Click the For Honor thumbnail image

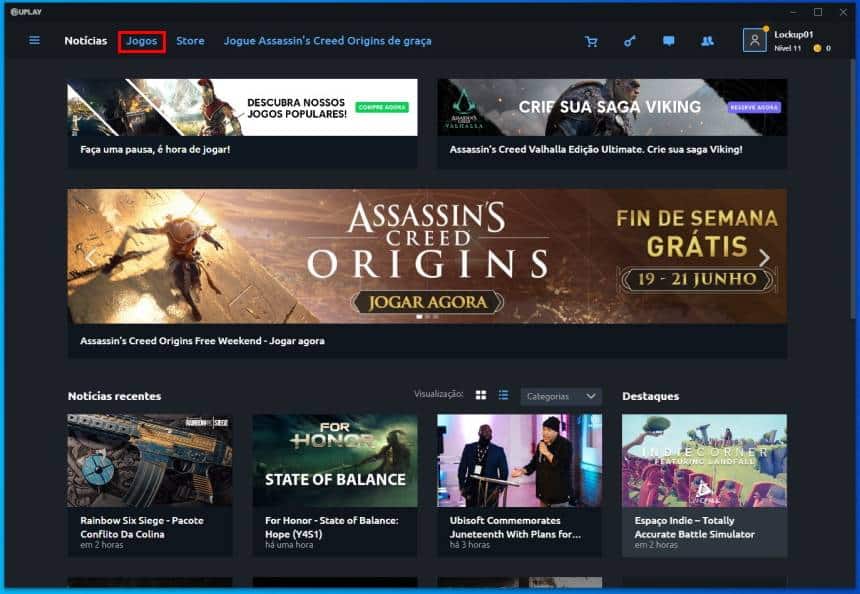tap(335, 460)
